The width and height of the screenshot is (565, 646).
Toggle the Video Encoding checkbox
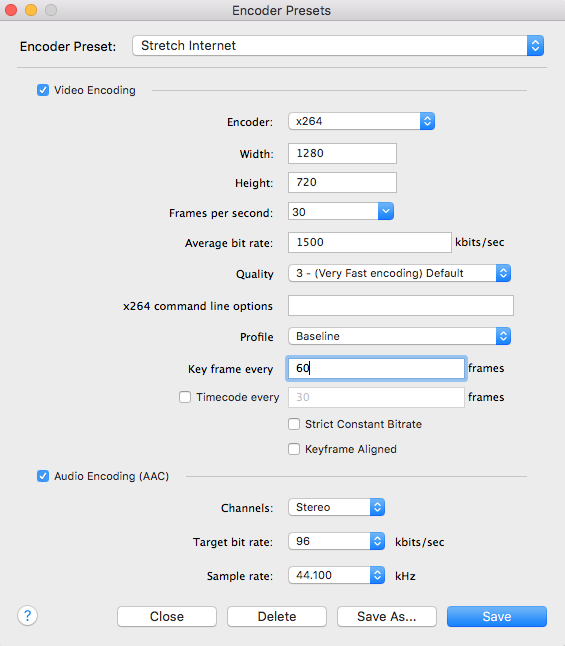43,90
